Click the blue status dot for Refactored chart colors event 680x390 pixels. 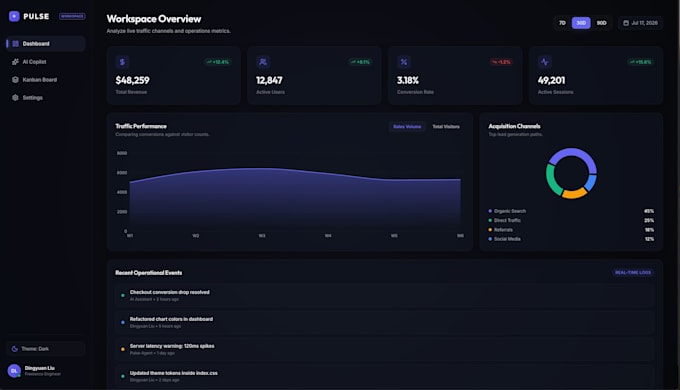click(123, 322)
